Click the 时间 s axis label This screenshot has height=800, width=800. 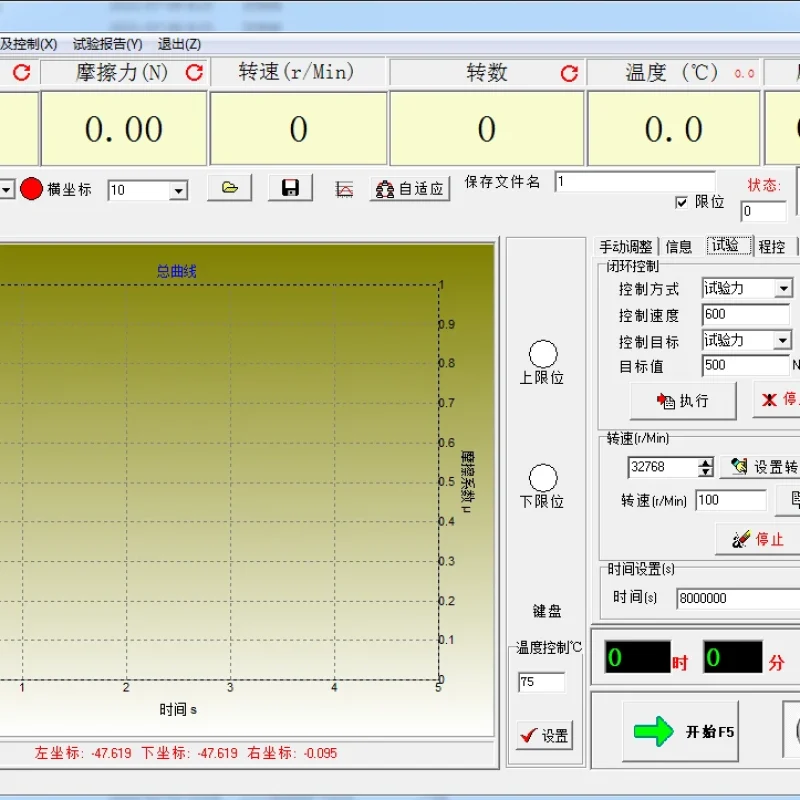(x=178, y=710)
